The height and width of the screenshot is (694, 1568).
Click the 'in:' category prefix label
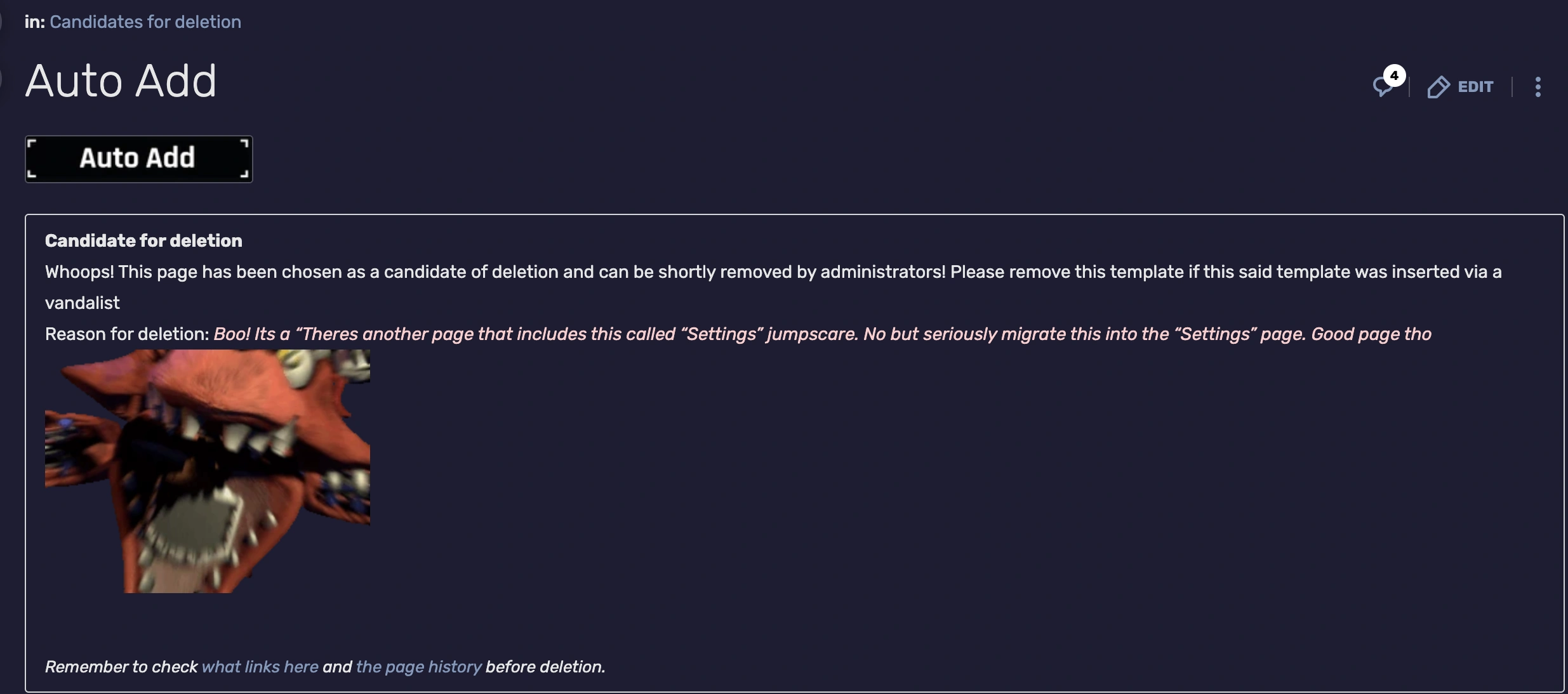click(34, 22)
